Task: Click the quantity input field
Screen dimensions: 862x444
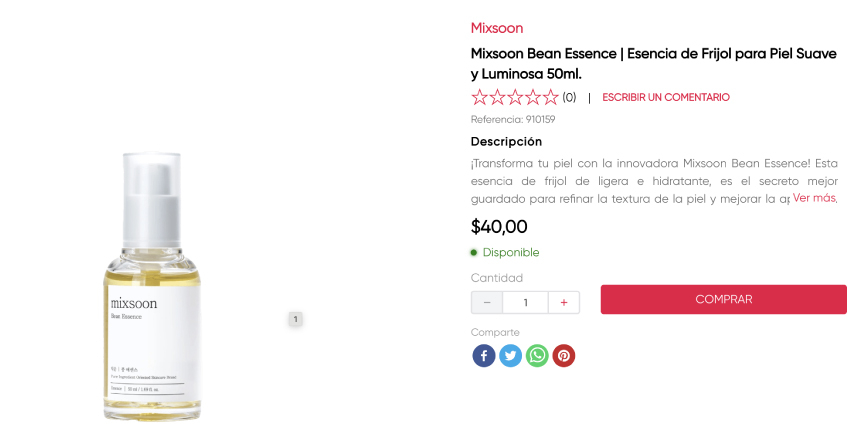Action: click(x=525, y=302)
